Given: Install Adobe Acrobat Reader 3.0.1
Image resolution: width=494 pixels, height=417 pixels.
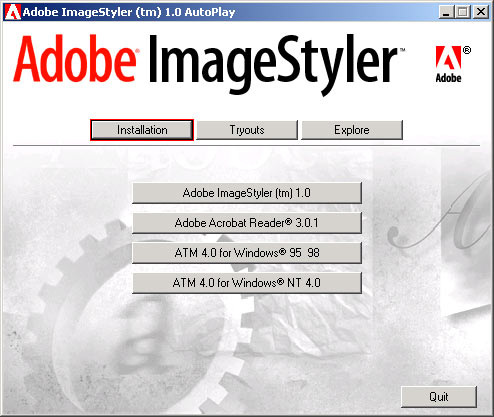Looking at the screenshot, I should (x=247, y=223).
